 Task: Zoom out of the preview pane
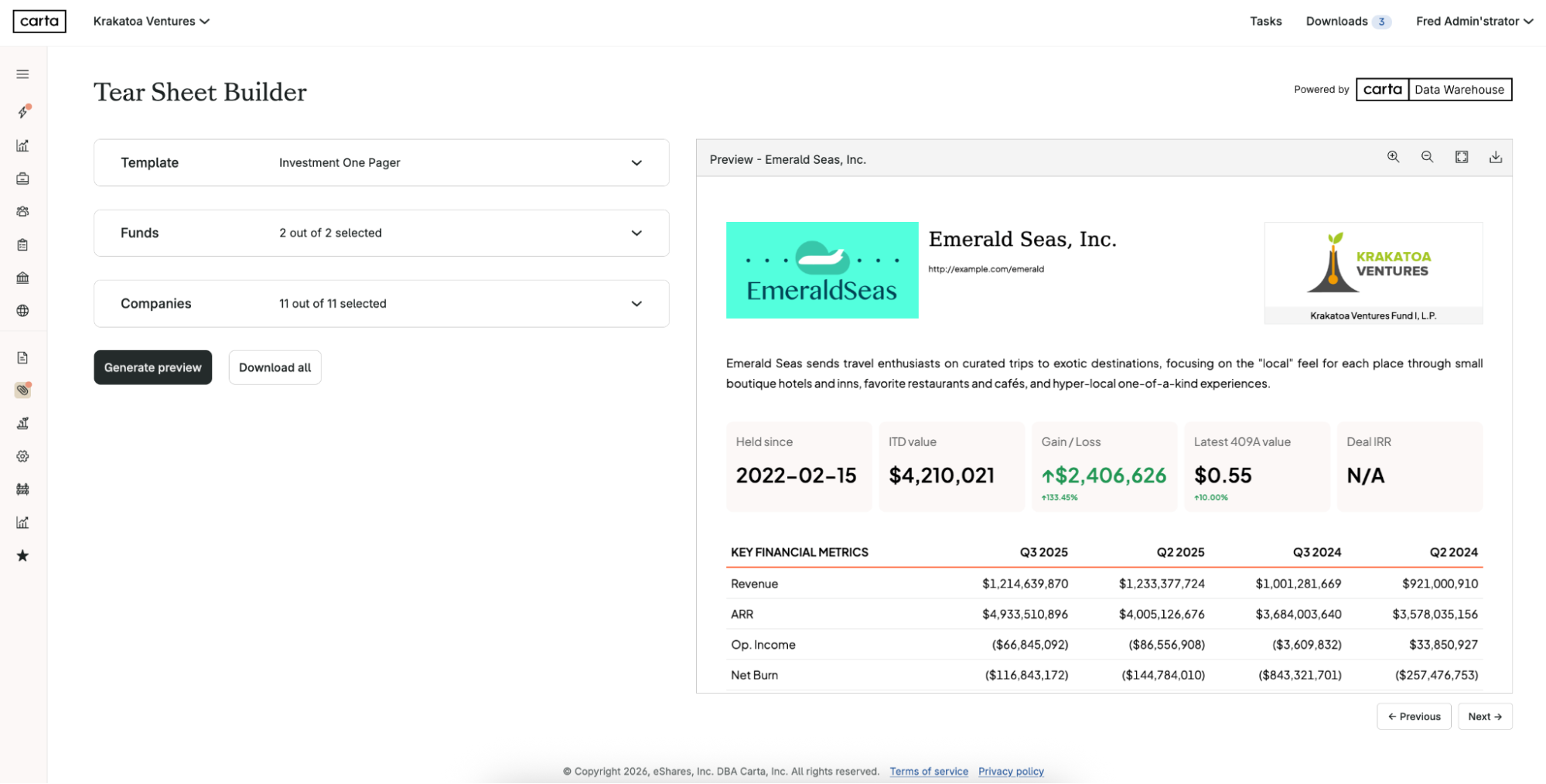[x=1427, y=157]
